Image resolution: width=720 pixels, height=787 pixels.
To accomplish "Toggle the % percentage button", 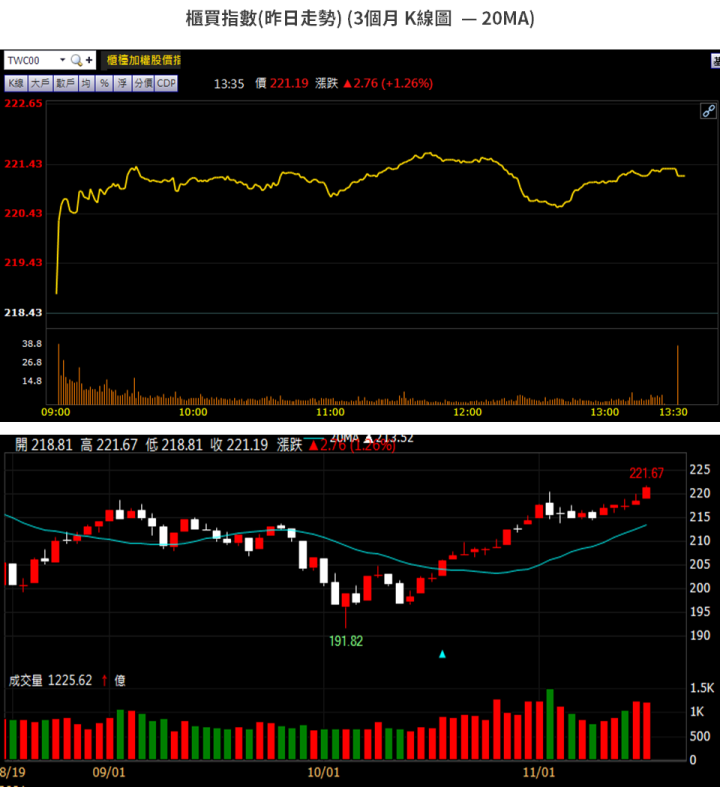I will click(104, 83).
